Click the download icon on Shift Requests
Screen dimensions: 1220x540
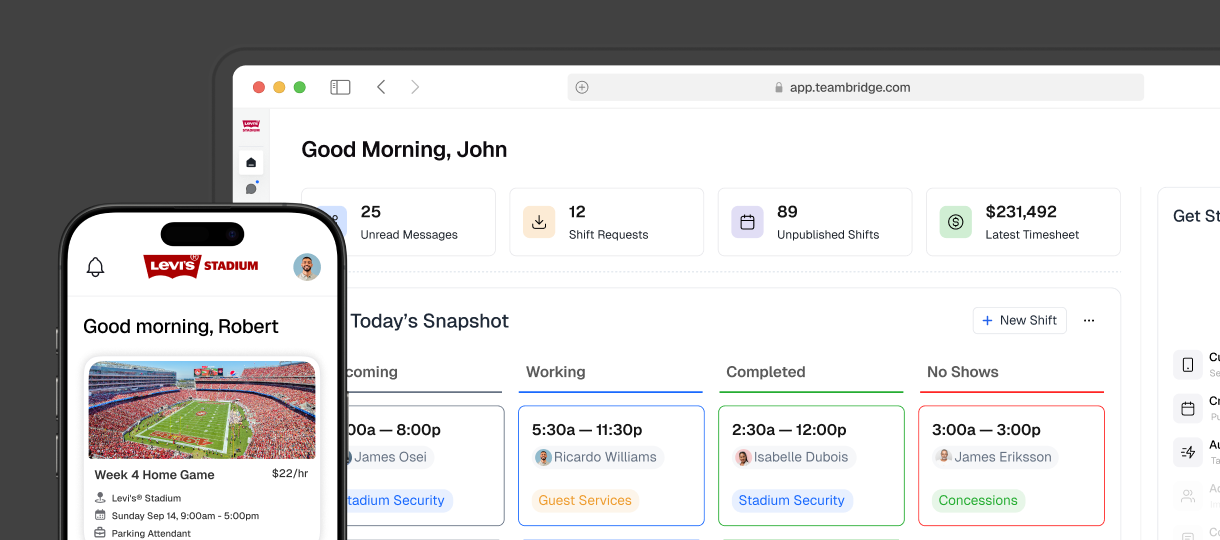pos(539,222)
